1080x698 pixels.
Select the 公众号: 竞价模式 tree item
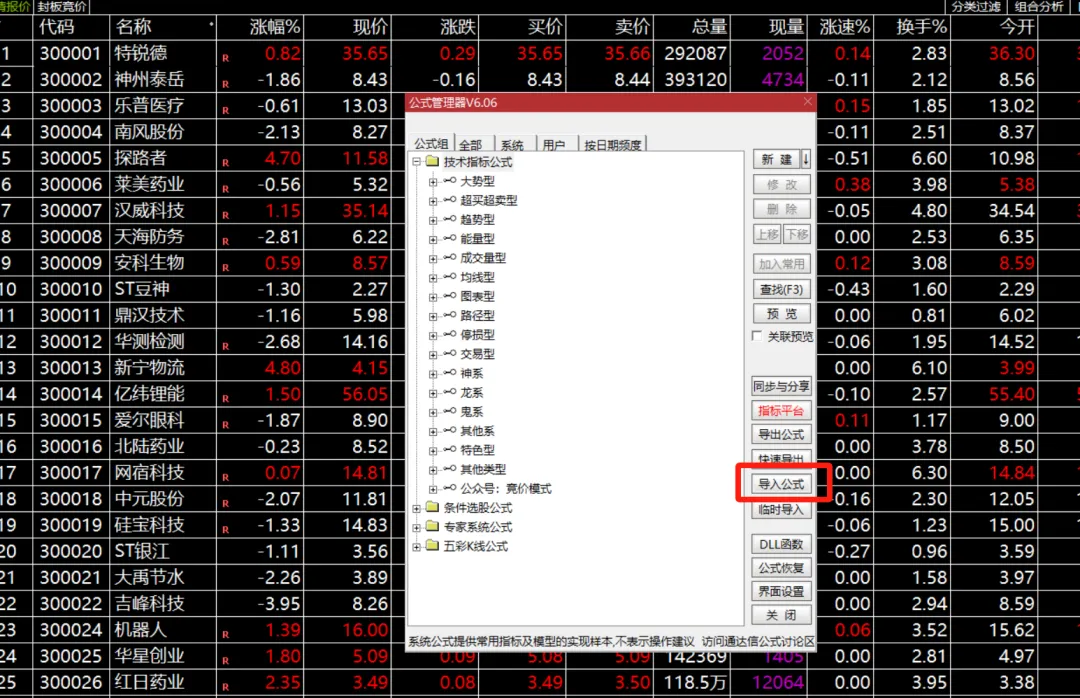pos(506,489)
